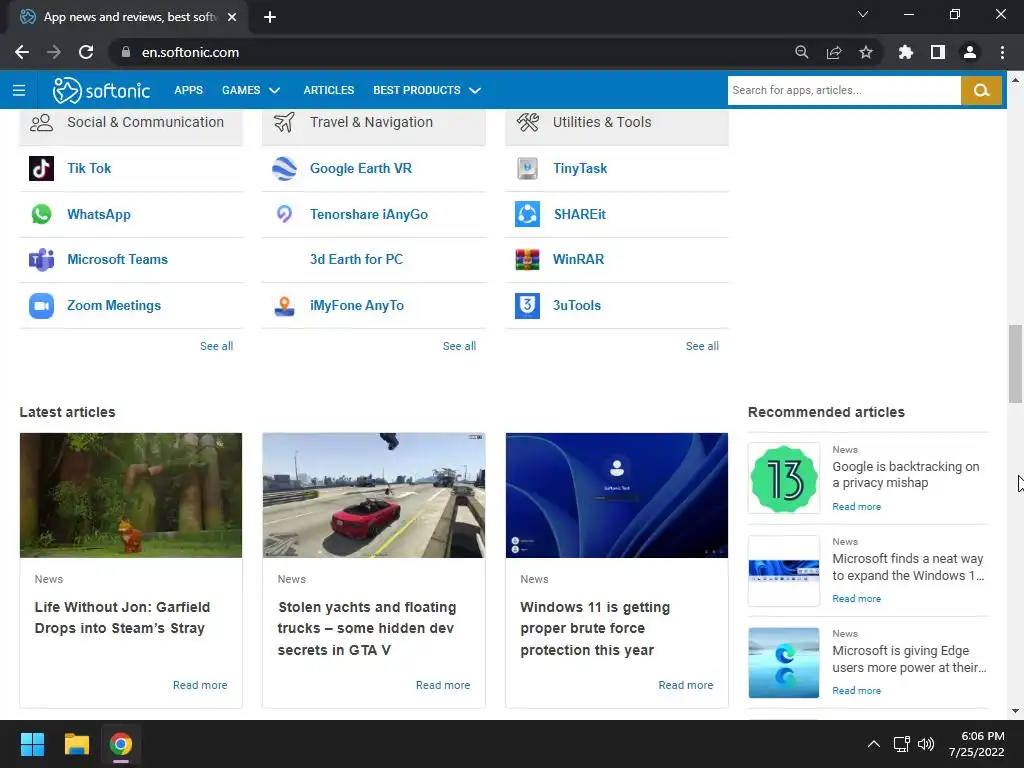Open the Garfield Stray article thumbnail

131,495
